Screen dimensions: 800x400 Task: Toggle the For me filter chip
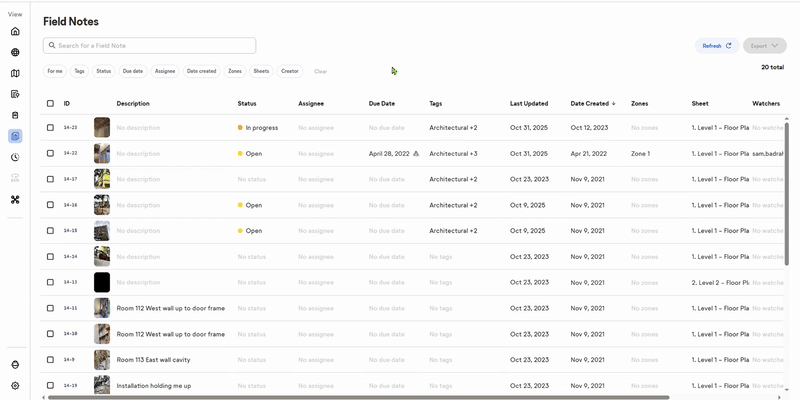coord(55,71)
